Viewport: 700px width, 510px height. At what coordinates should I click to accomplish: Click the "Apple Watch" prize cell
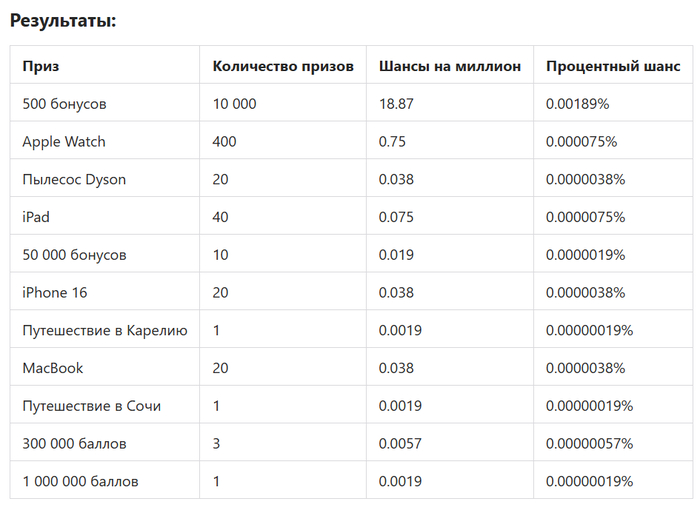64,142
